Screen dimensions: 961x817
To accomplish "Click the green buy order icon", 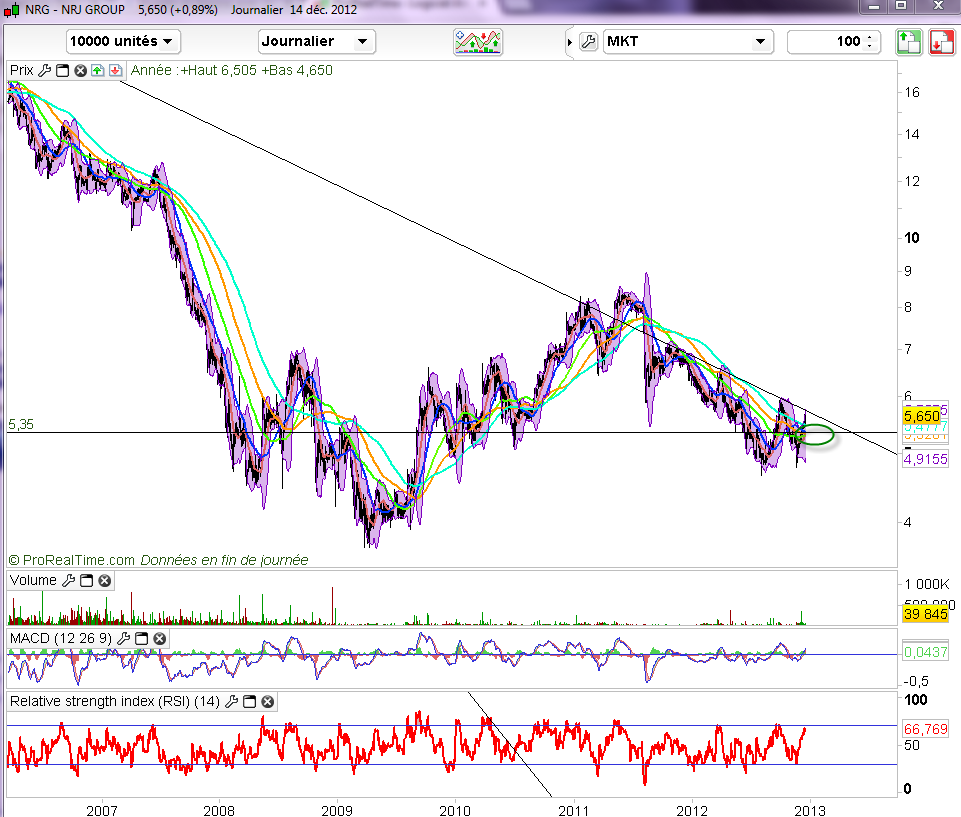I will point(907,42).
